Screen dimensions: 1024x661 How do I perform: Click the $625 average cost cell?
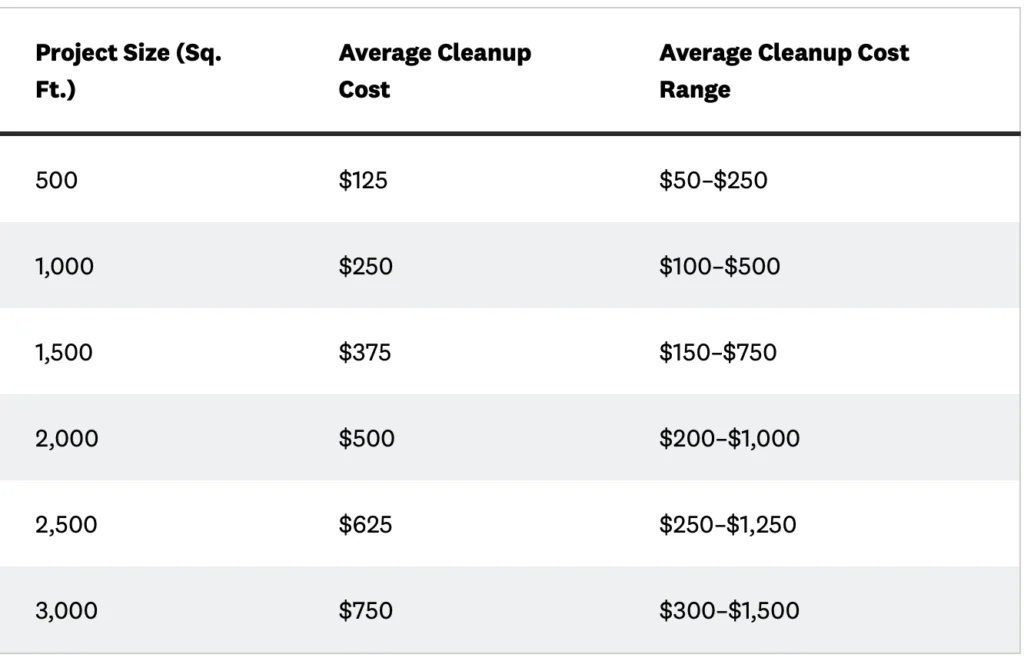coord(365,525)
